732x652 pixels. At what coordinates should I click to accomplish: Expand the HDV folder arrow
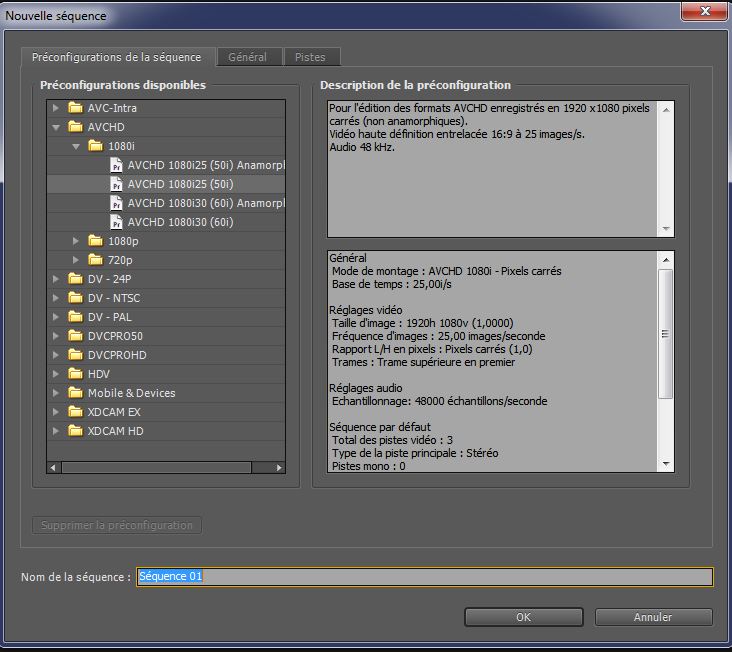click(56, 374)
